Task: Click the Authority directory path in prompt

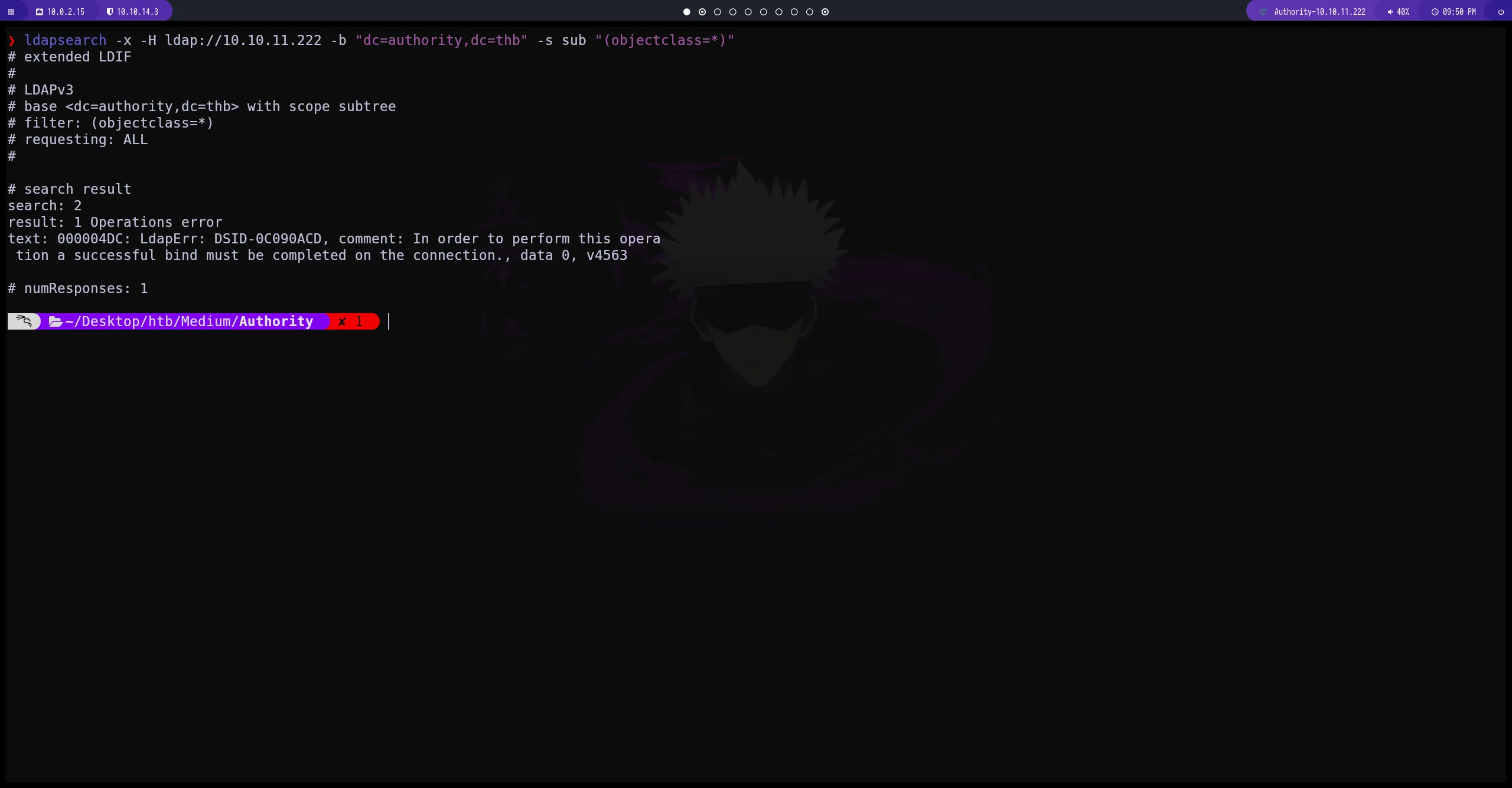Action: (276, 321)
